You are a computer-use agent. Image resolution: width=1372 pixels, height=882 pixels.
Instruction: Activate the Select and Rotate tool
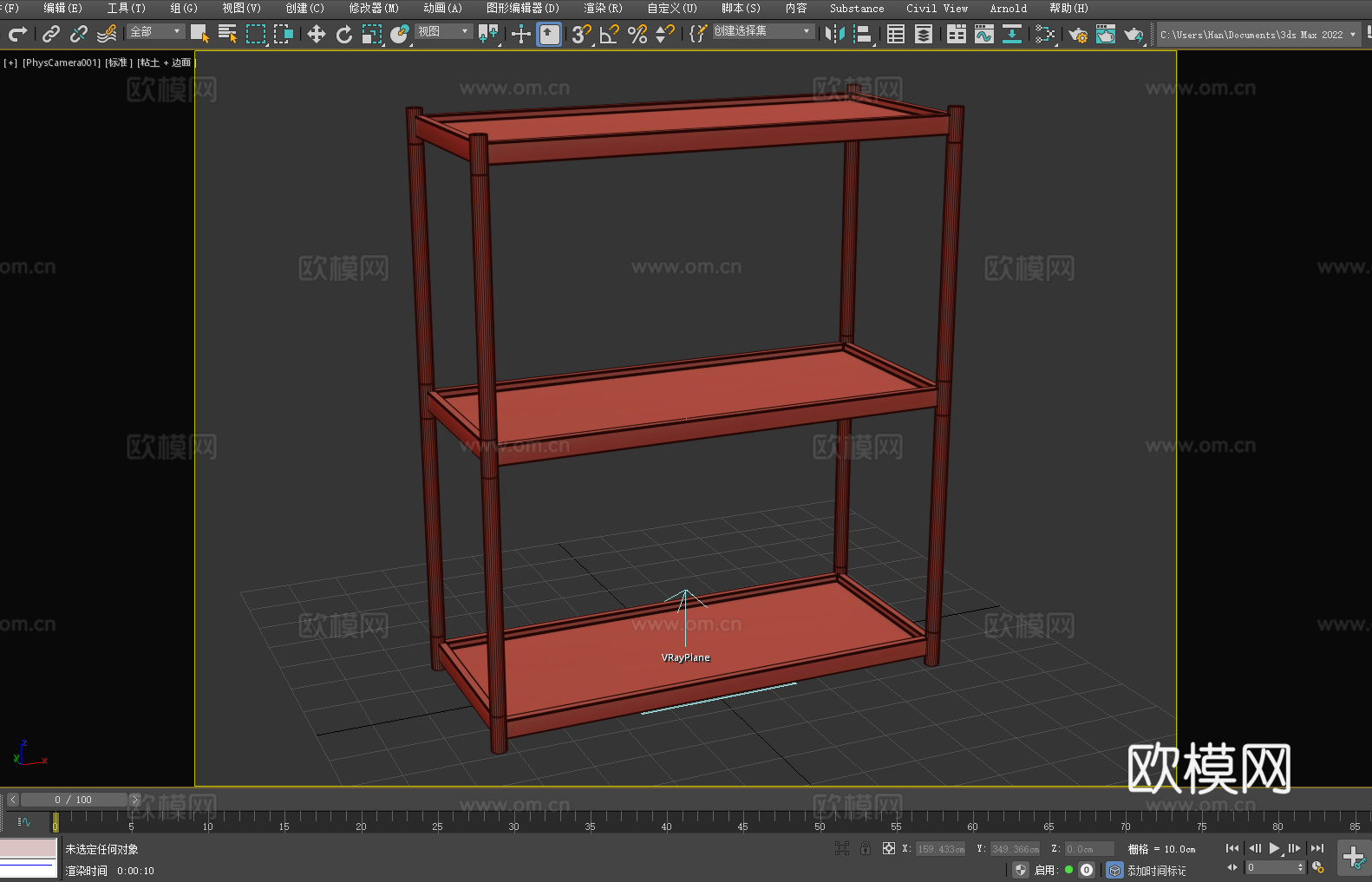click(344, 34)
